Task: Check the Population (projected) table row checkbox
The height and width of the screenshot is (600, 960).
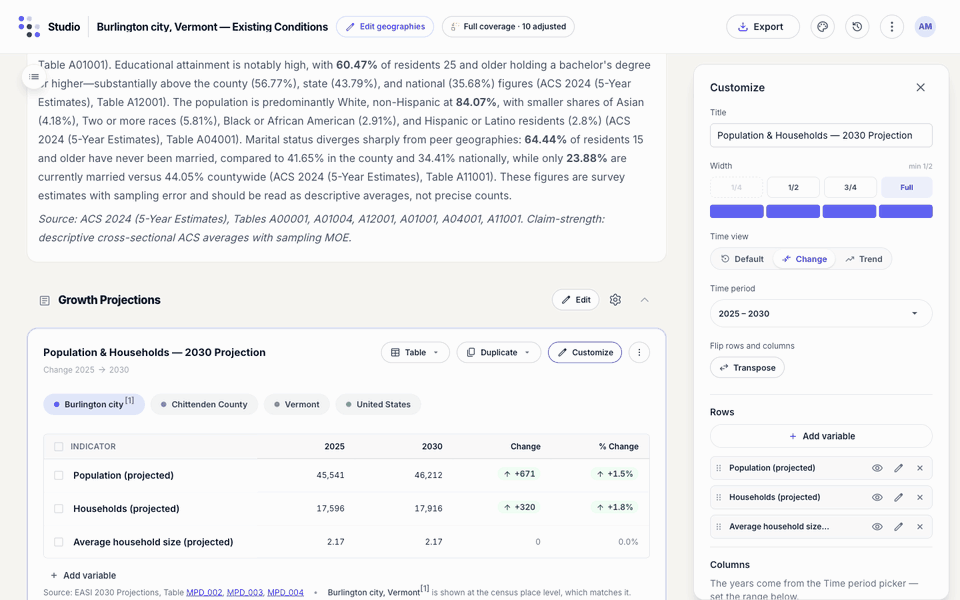Action: pos(59,476)
